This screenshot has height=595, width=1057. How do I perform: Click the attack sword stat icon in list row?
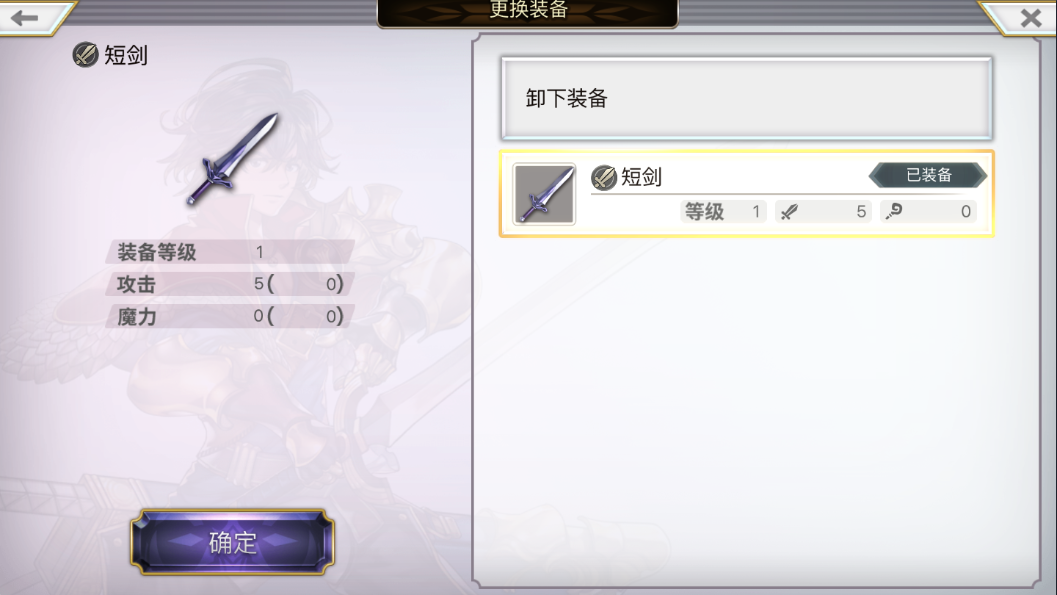(x=789, y=212)
